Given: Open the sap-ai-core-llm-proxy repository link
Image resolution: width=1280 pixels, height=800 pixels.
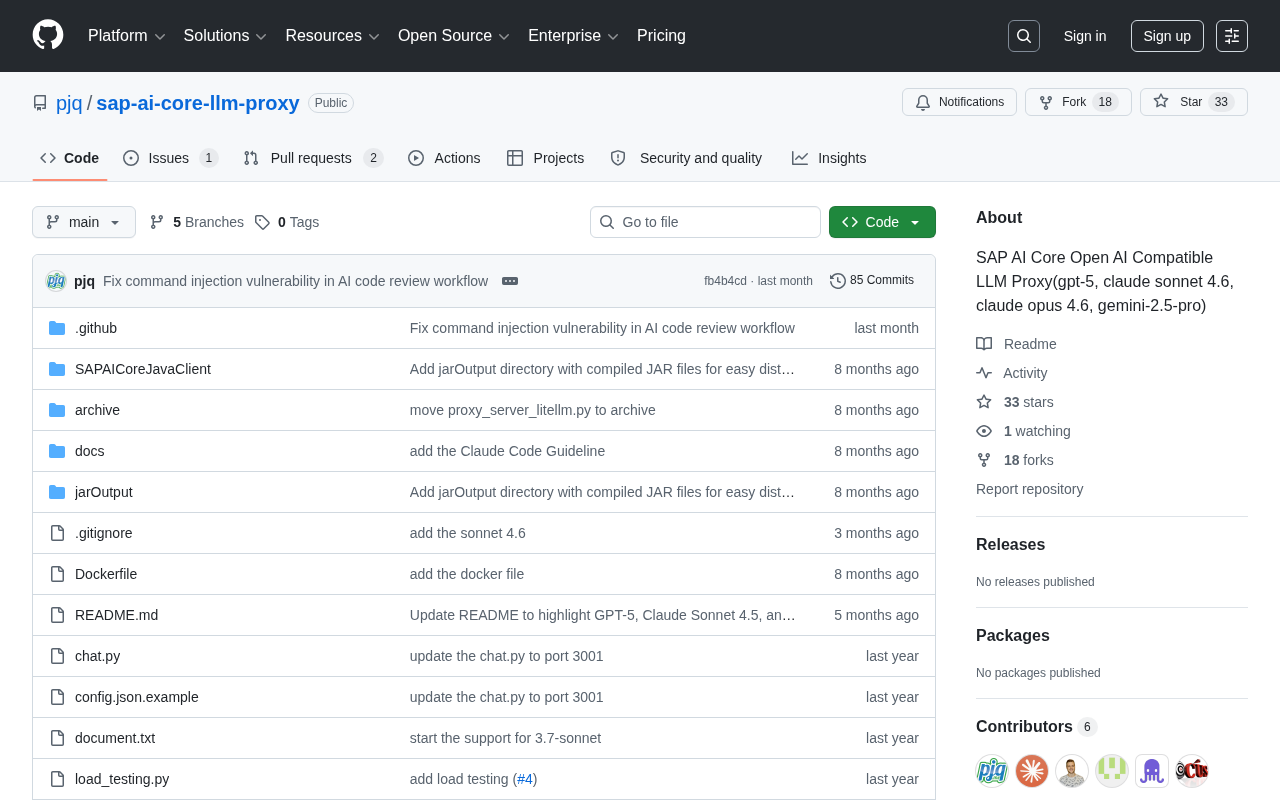Looking at the screenshot, I should (x=198, y=103).
